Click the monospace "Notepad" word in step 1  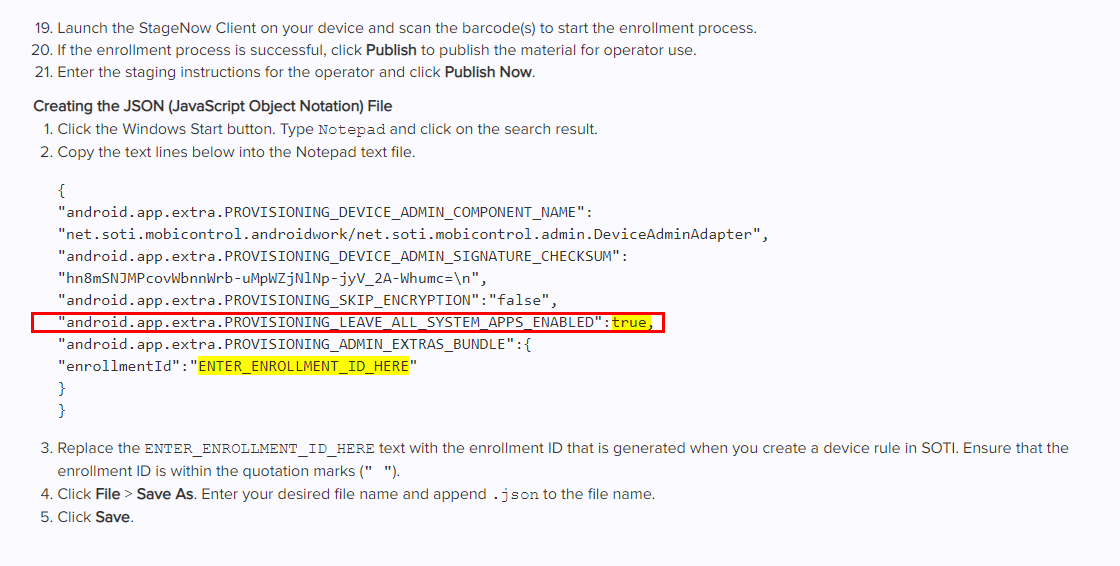pos(351,129)
